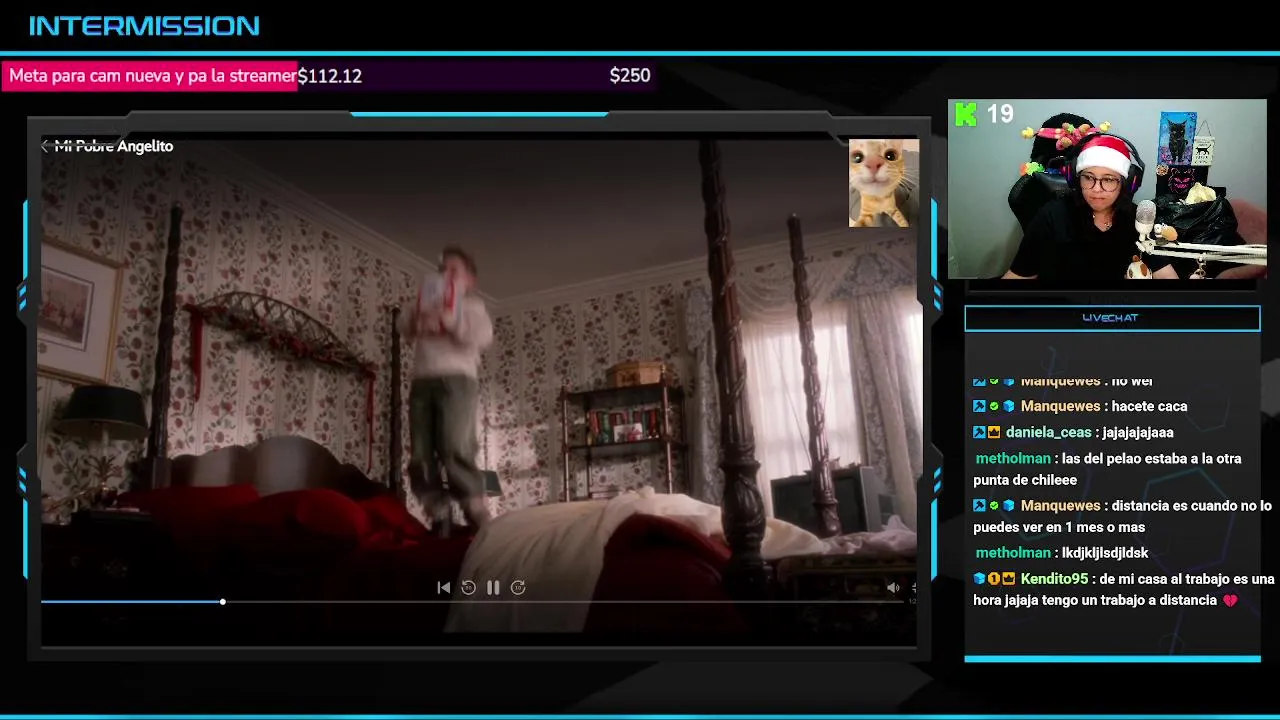
Task: Click the streamer webcam feed
Action: [1107, 189]
